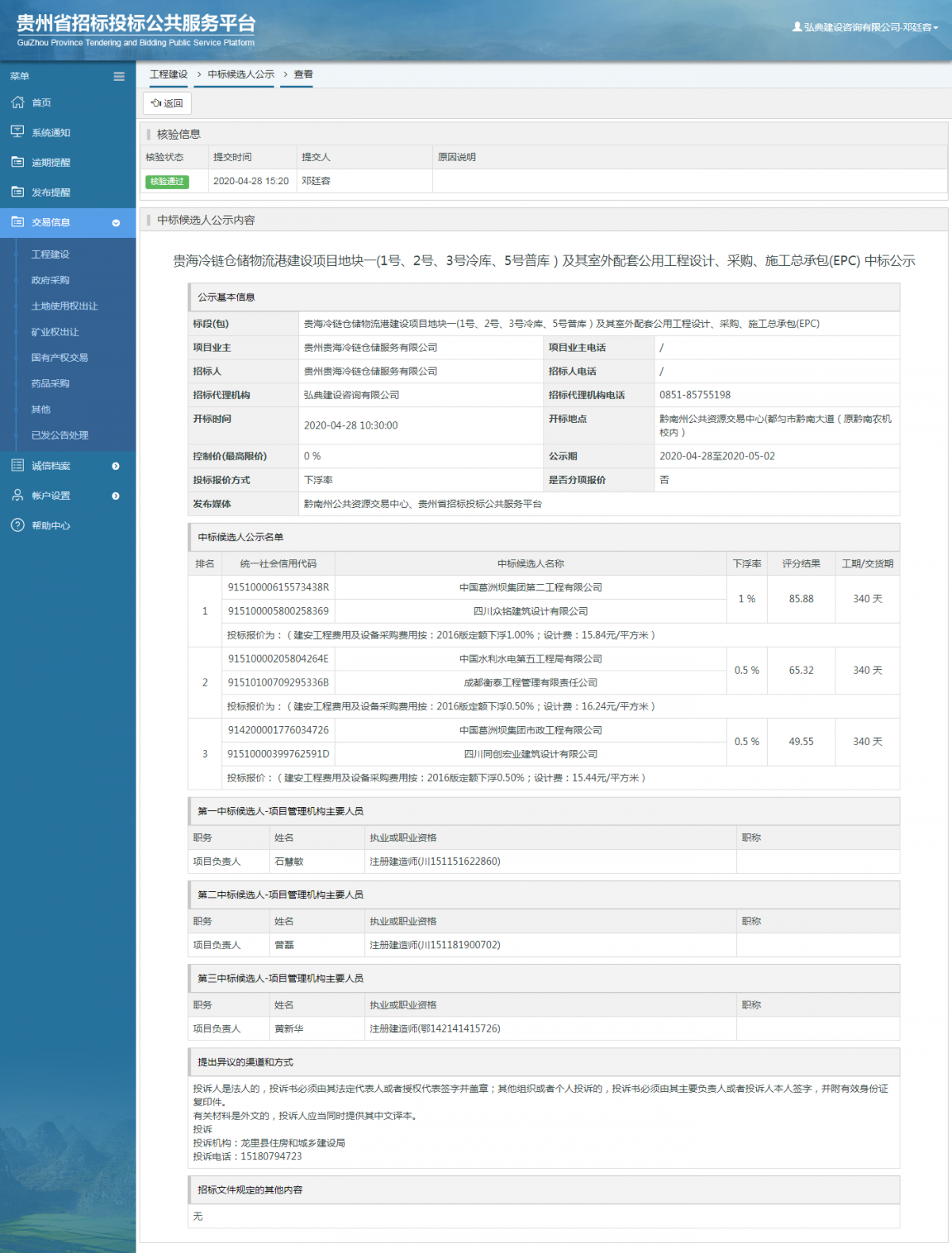Collapse the 交易信息 menu section
This screenshot has height=1253, width=952.
116,223
